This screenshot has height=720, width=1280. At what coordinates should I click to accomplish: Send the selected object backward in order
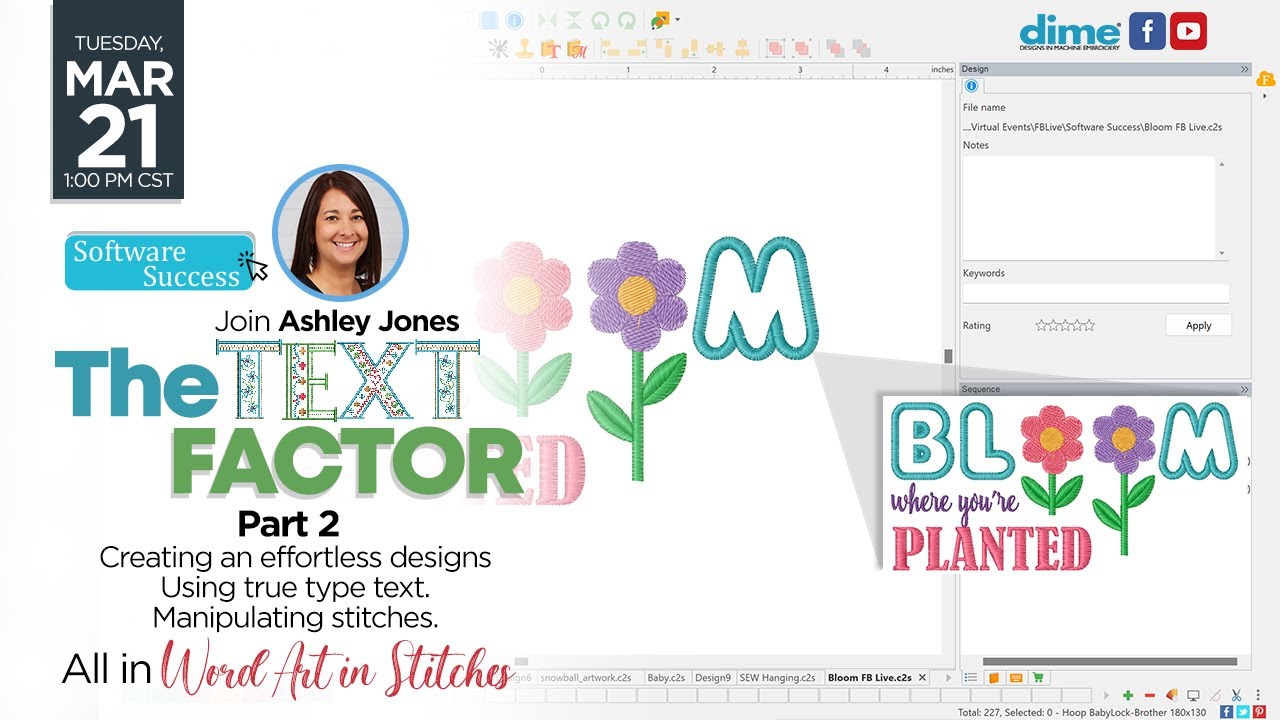click(861, 48)
